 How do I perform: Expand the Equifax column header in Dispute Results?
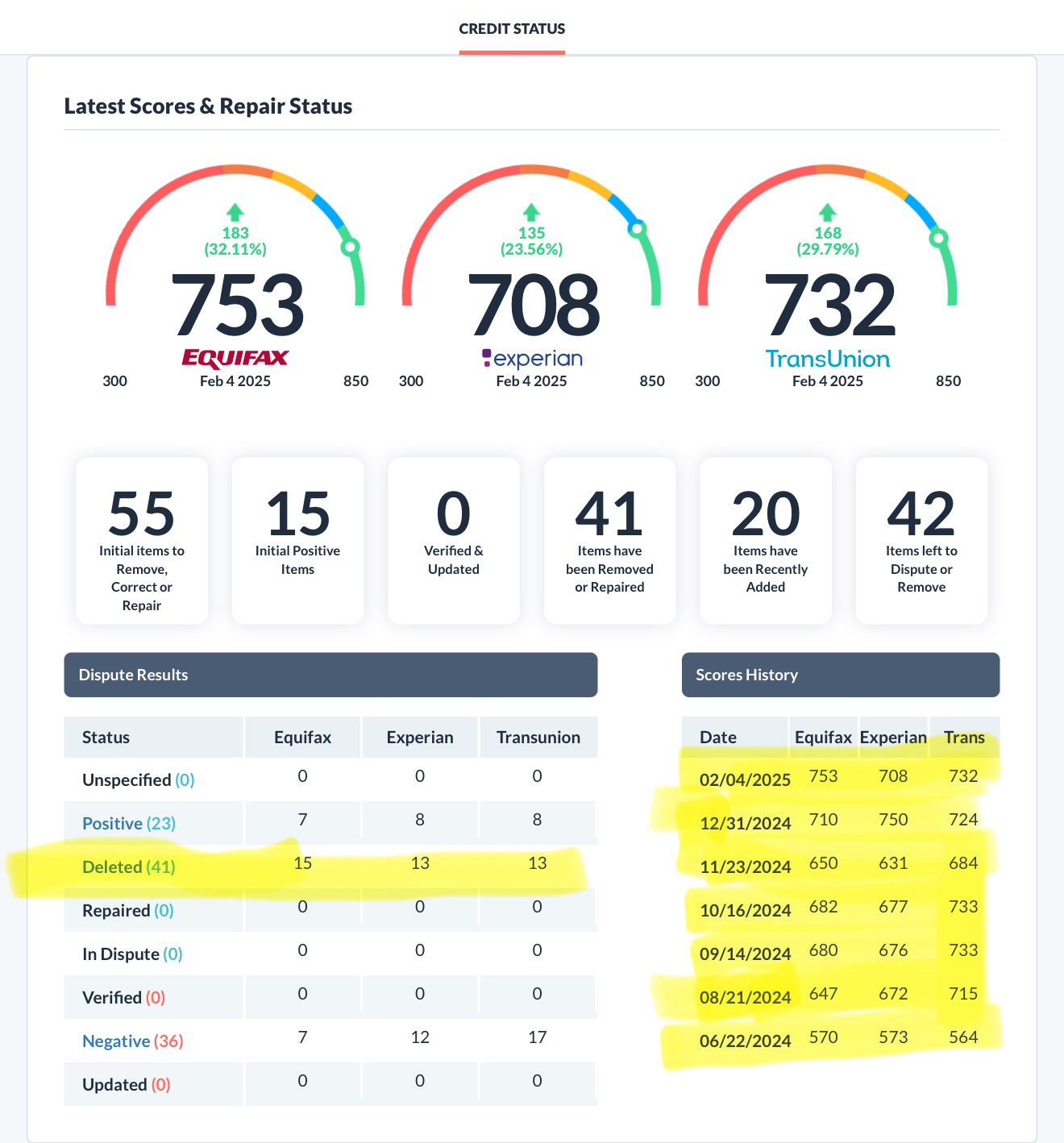[302, 737]
